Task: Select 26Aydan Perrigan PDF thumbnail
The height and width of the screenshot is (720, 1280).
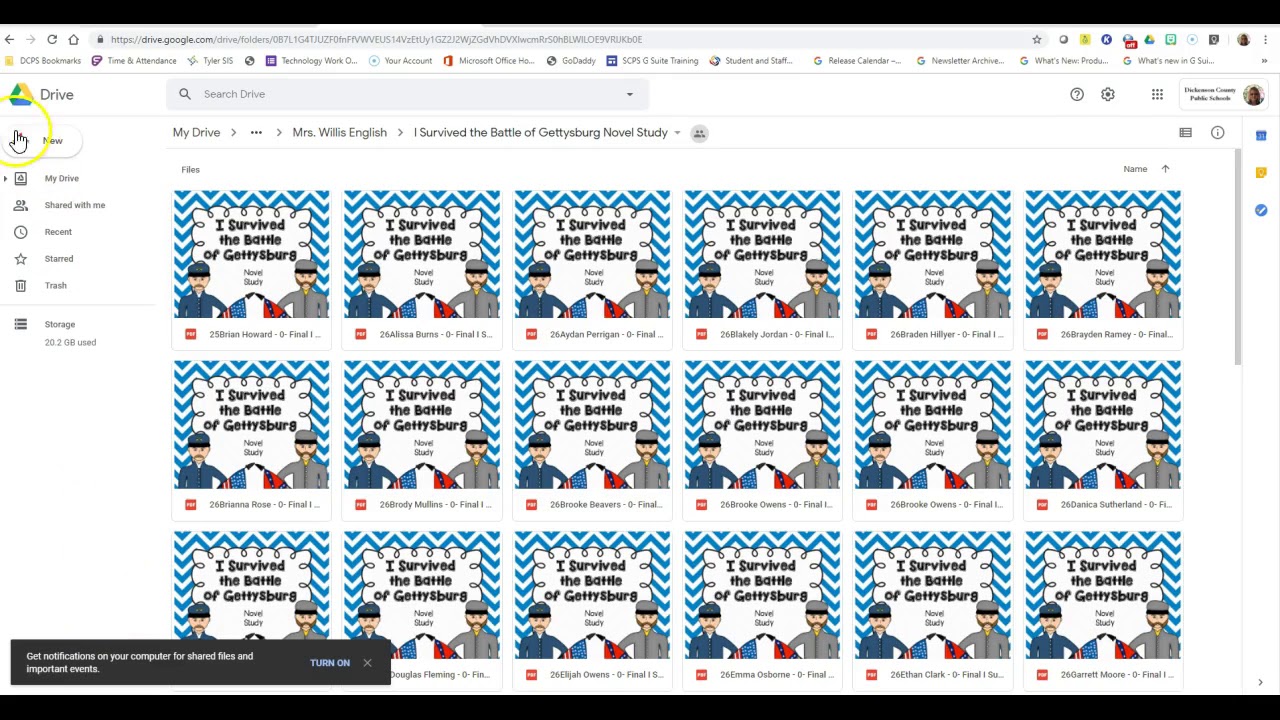Action: click(592, 254)
